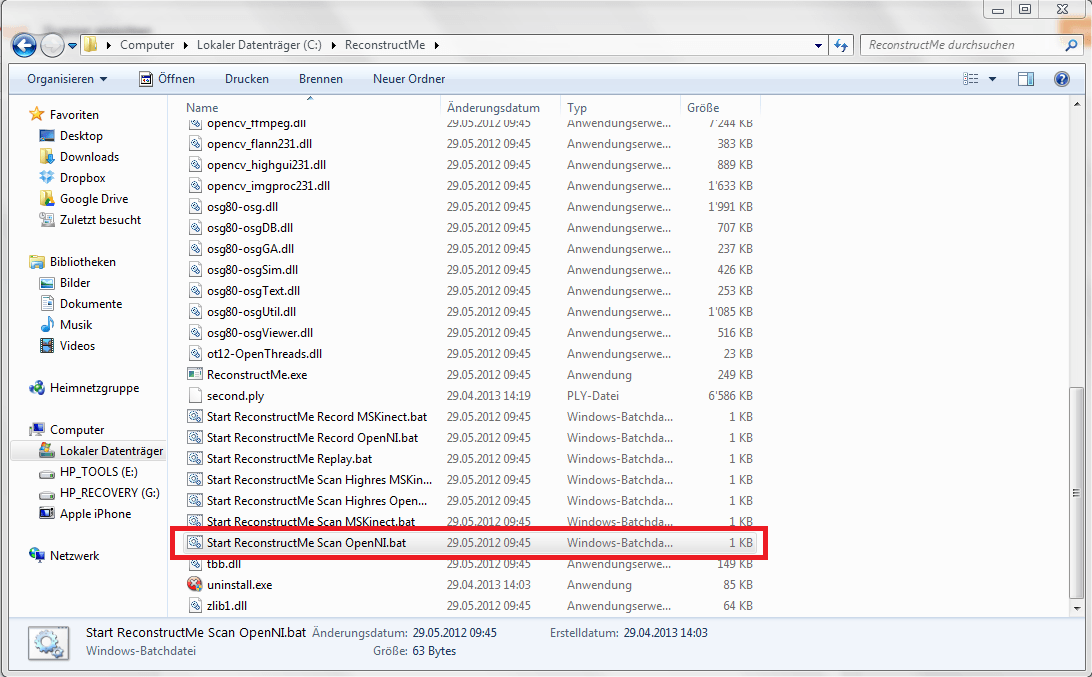
Task: Expand breadcrumb arrow after Lokaler Datenträger (C:)
Action: (x=333, y=45)
